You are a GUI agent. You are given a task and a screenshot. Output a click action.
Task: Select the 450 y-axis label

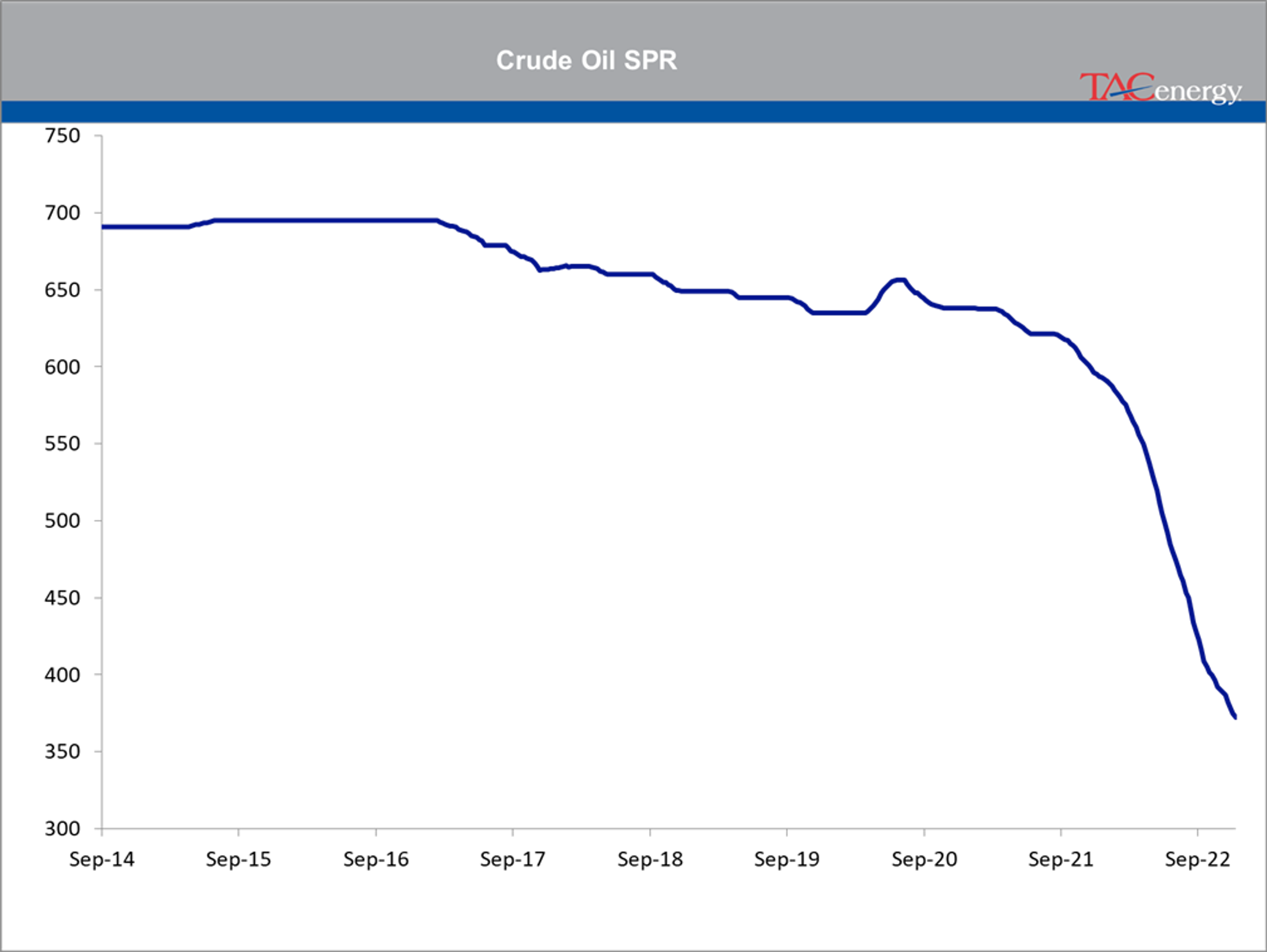[62, 598]
